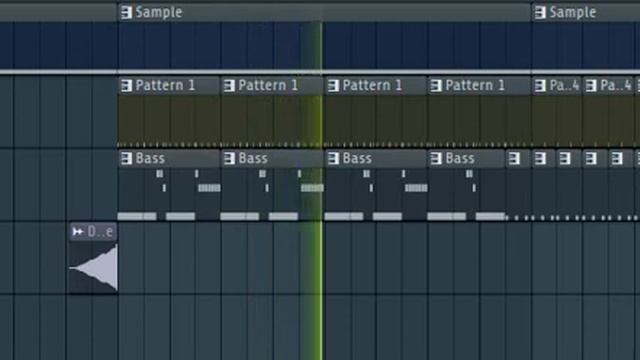This screenshot has width=640, height=360.
Task: Select the second Pa..4 clip title
Action: click(x=616, y=86)
